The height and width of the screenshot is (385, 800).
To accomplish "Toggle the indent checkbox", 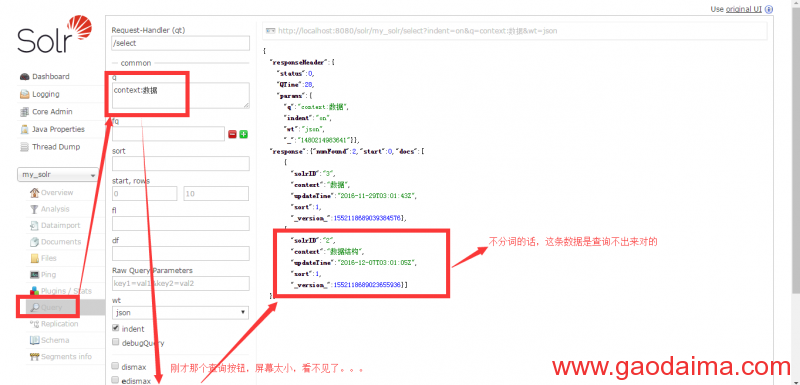I will point(115,328).
